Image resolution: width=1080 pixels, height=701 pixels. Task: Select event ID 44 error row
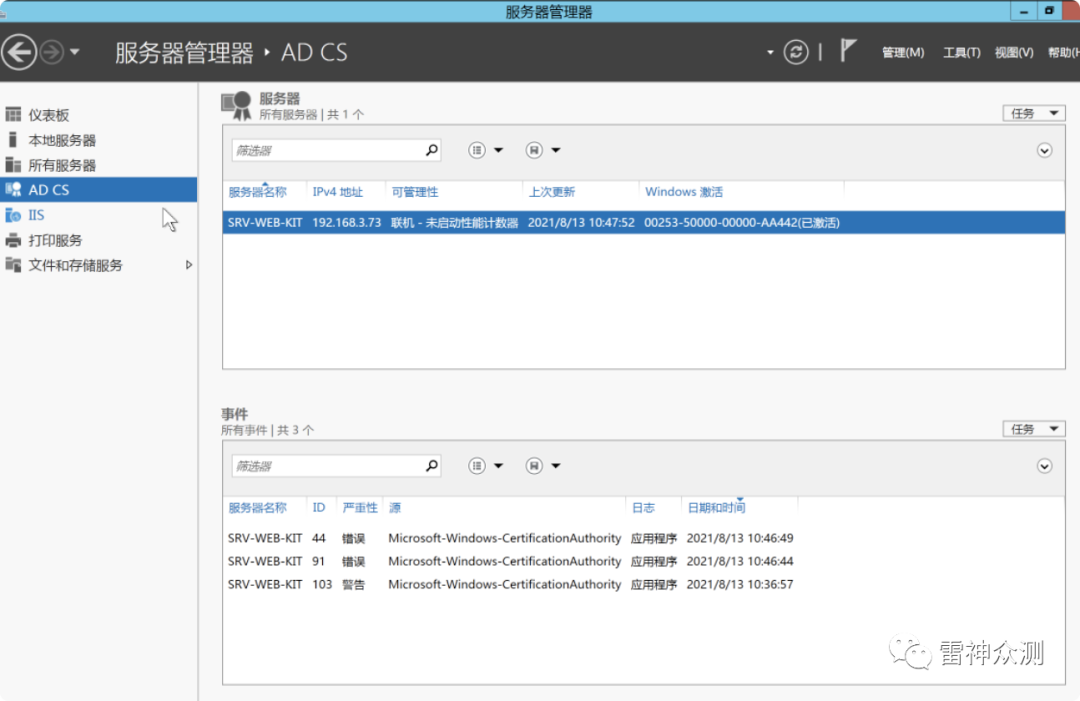510,538
